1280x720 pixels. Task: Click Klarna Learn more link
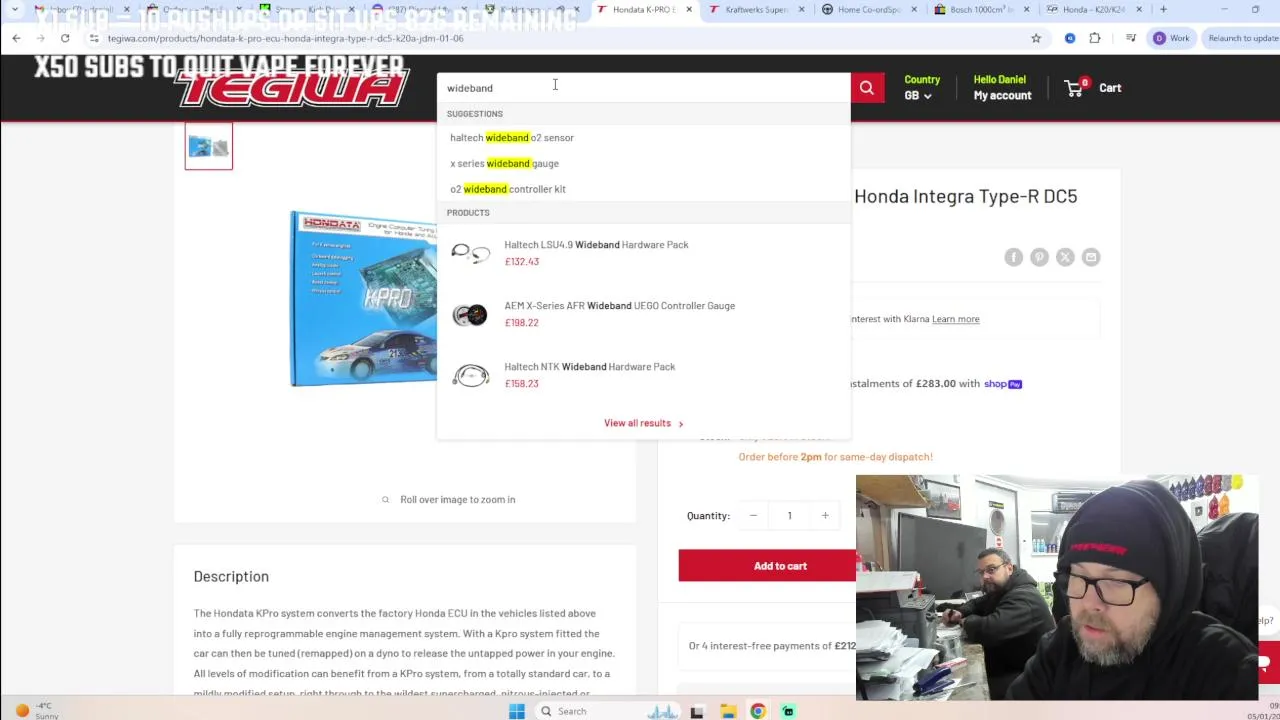955,319
